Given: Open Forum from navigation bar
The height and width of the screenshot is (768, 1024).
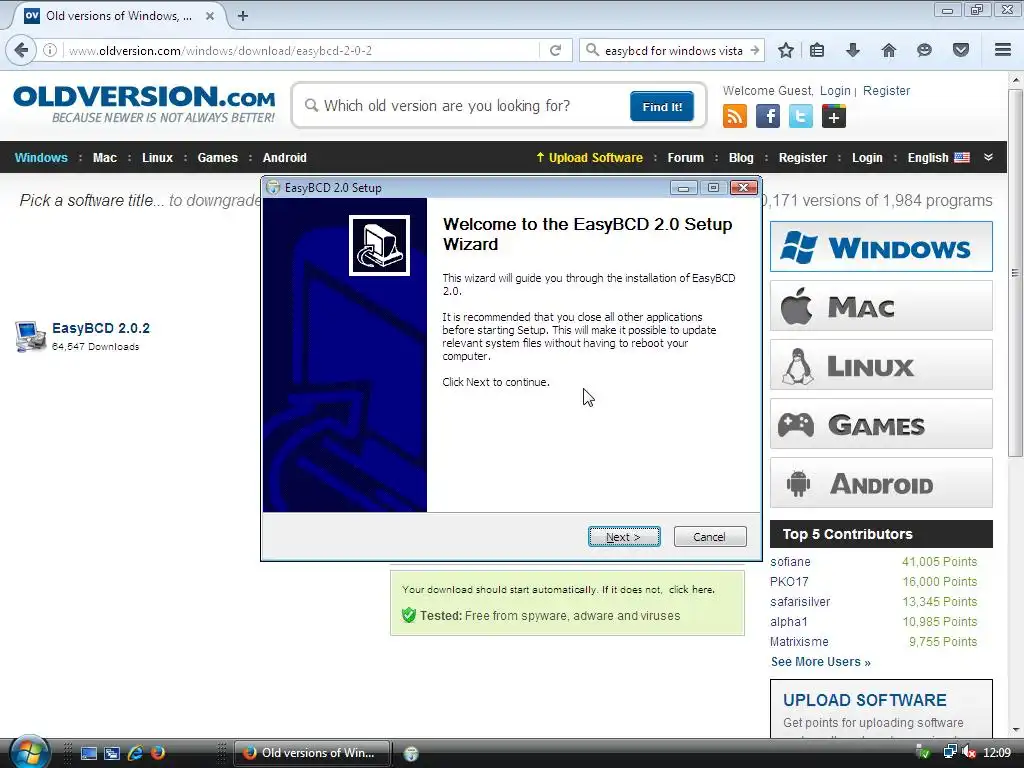Looking at the screenshot, I should pos(685,157).
